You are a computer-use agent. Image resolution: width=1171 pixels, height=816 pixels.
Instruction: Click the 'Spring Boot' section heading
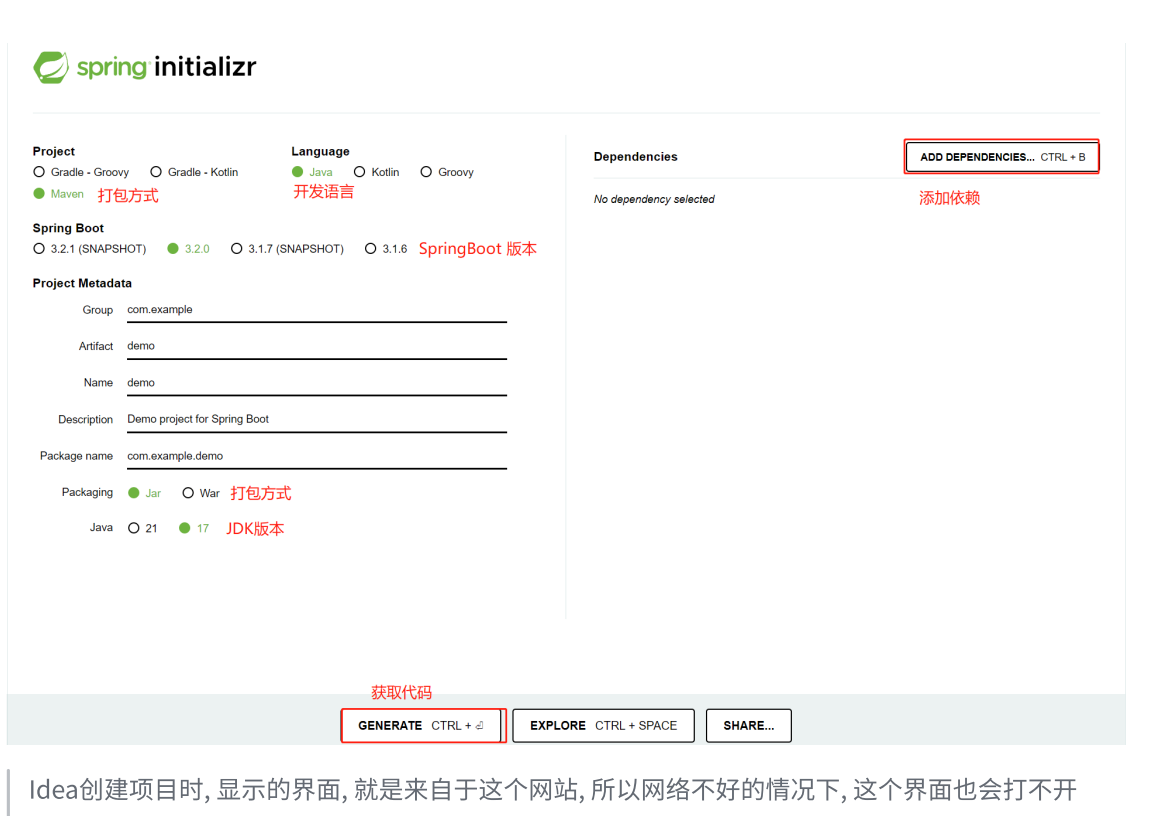(68, 228)
